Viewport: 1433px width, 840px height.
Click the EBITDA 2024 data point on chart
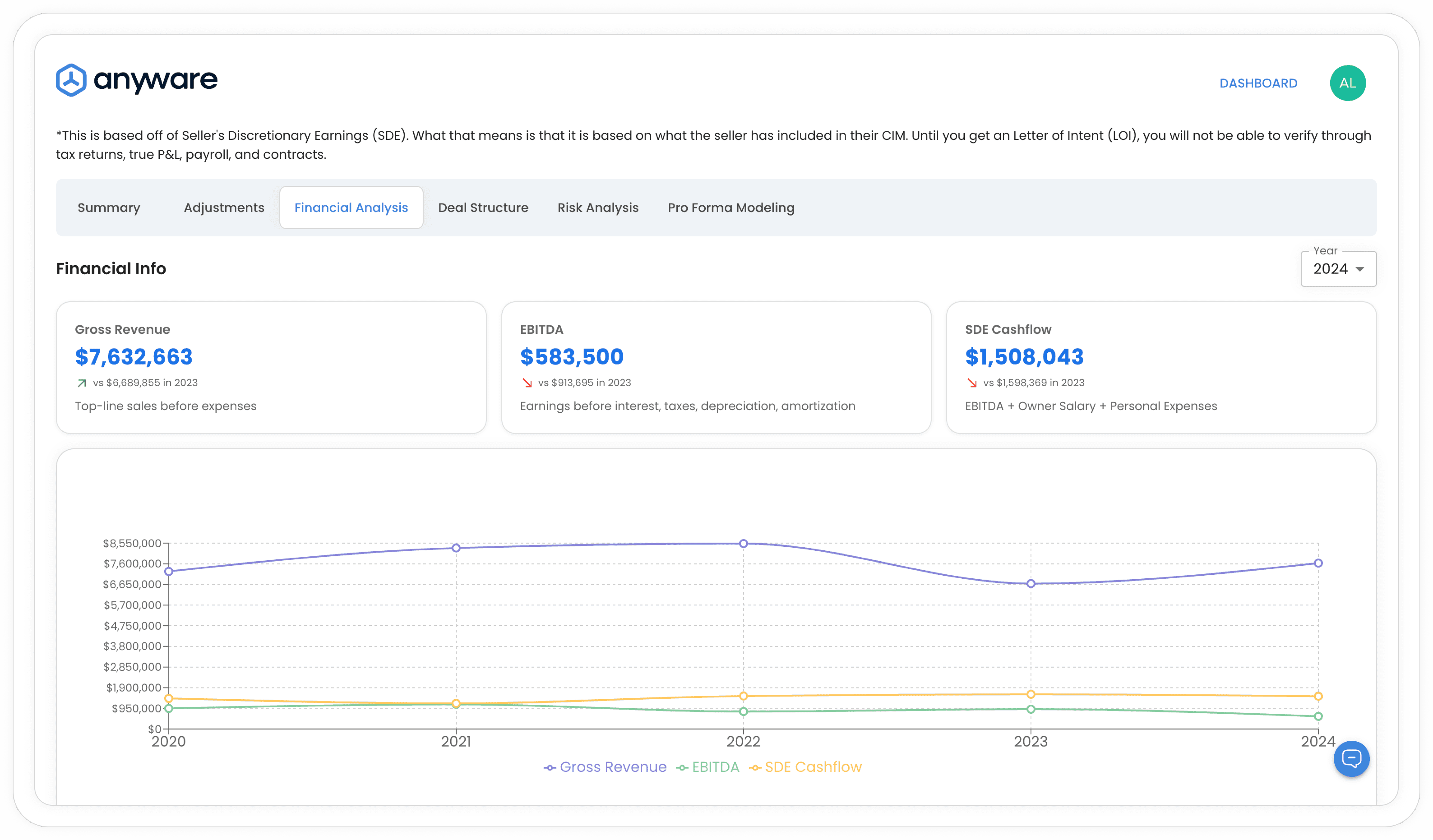1317,717
